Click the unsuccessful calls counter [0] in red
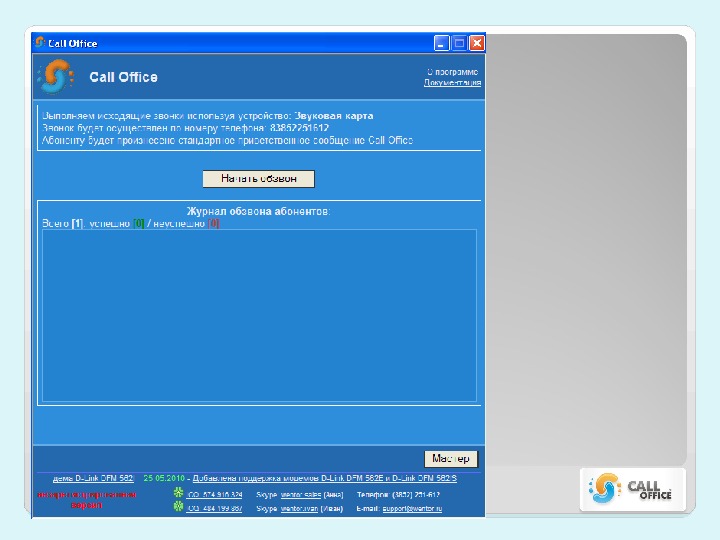720x540 pixels. (x=214, y=224)
